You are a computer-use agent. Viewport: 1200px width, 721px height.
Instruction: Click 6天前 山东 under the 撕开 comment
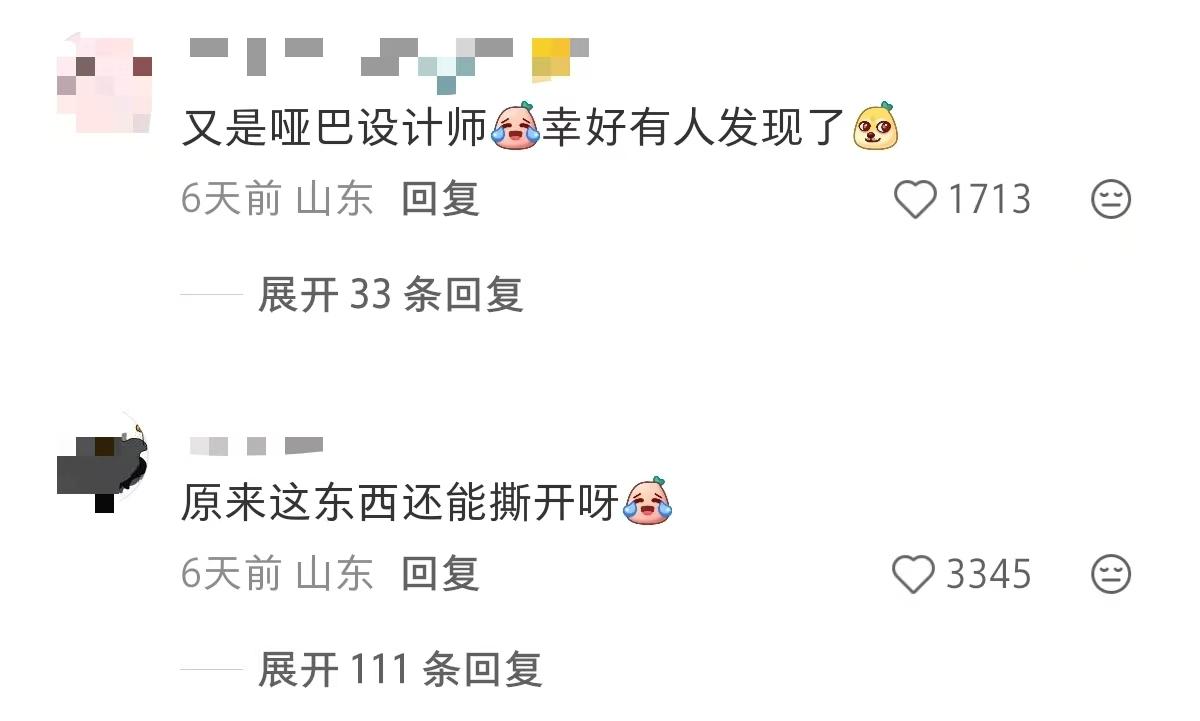pos(277,574)
